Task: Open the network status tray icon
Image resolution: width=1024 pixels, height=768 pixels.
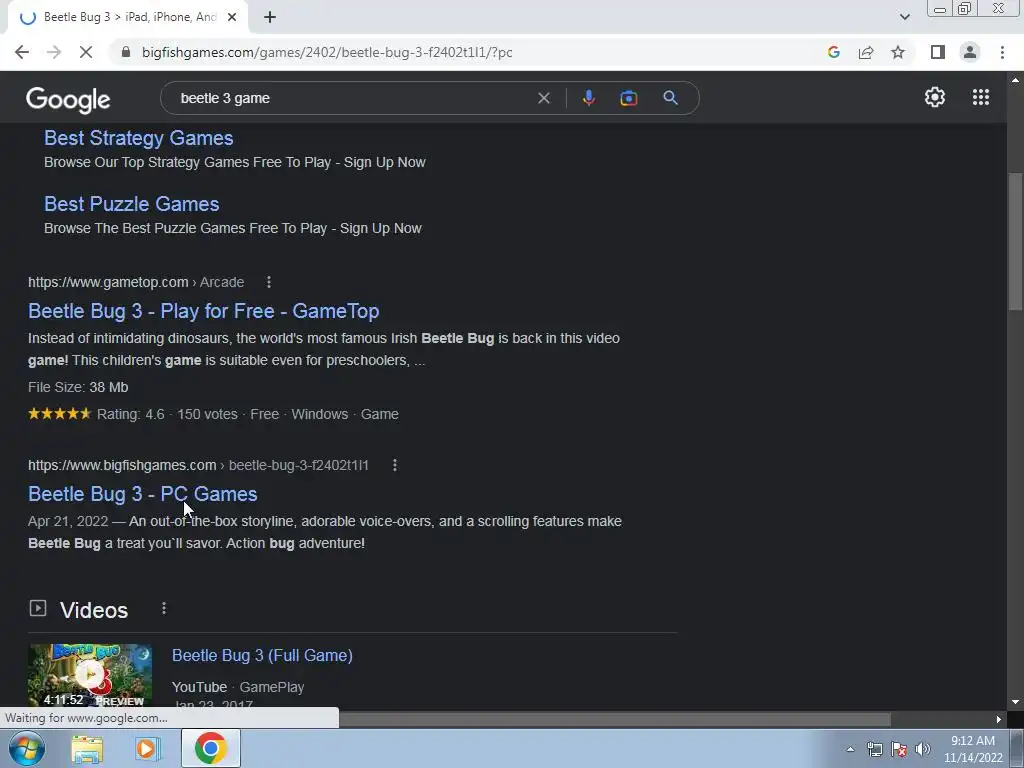Action: pyautogui.click(x=874, y=749)
